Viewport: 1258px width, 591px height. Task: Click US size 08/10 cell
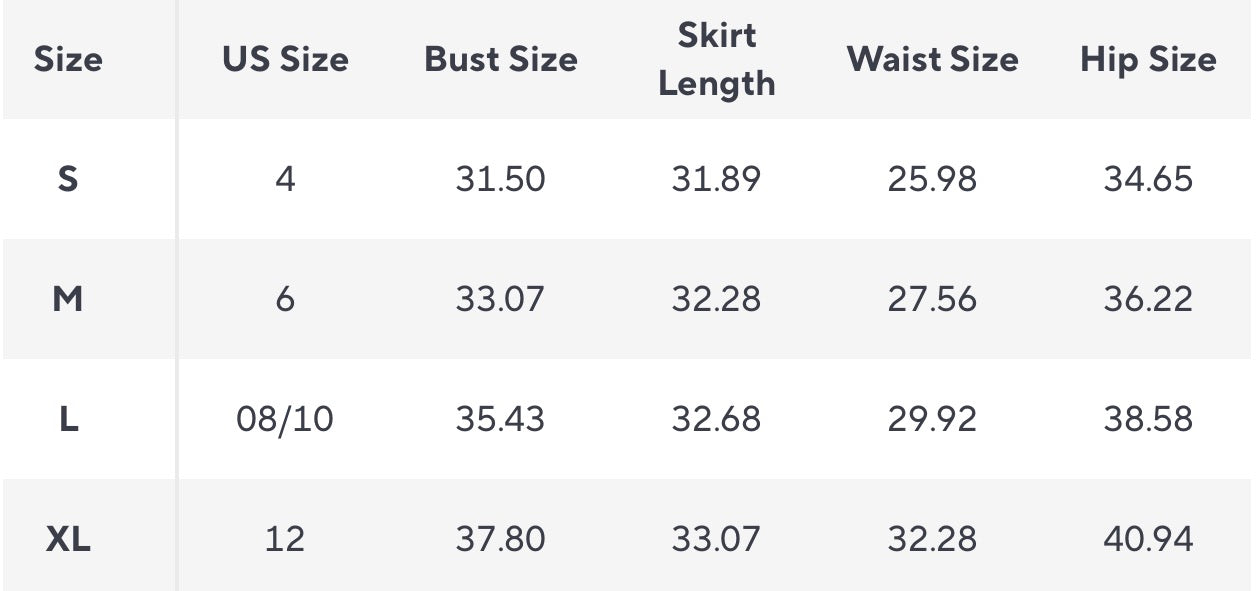pyautogui.click(x=285, y=419)
